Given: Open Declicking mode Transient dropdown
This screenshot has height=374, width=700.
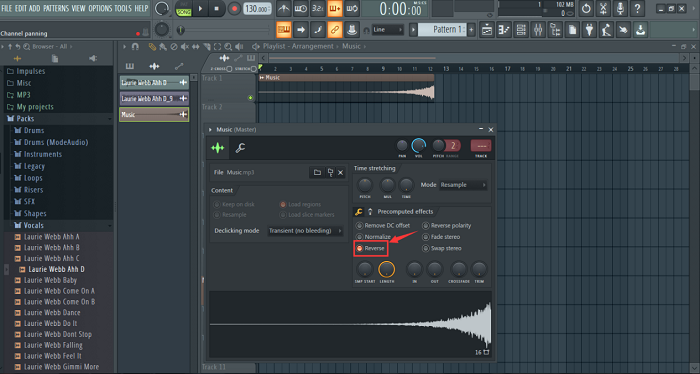Looking at the screenshot, I should click(305, 231).
